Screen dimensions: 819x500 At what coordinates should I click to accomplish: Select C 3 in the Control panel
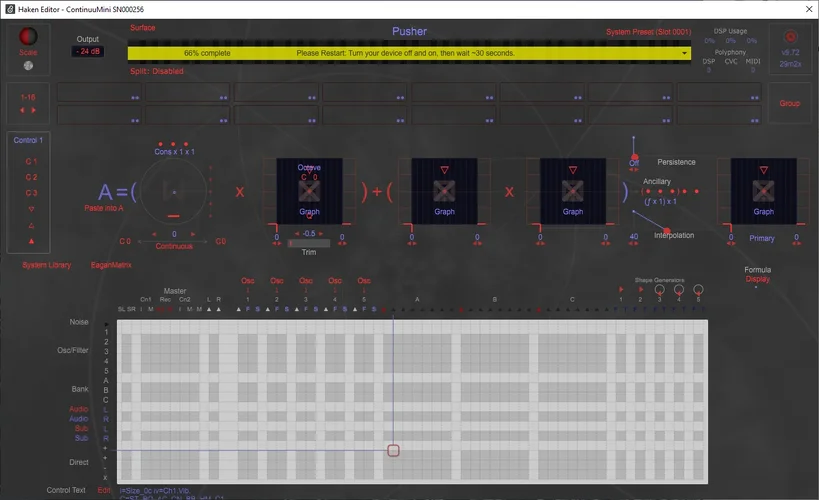coord(31,193)
